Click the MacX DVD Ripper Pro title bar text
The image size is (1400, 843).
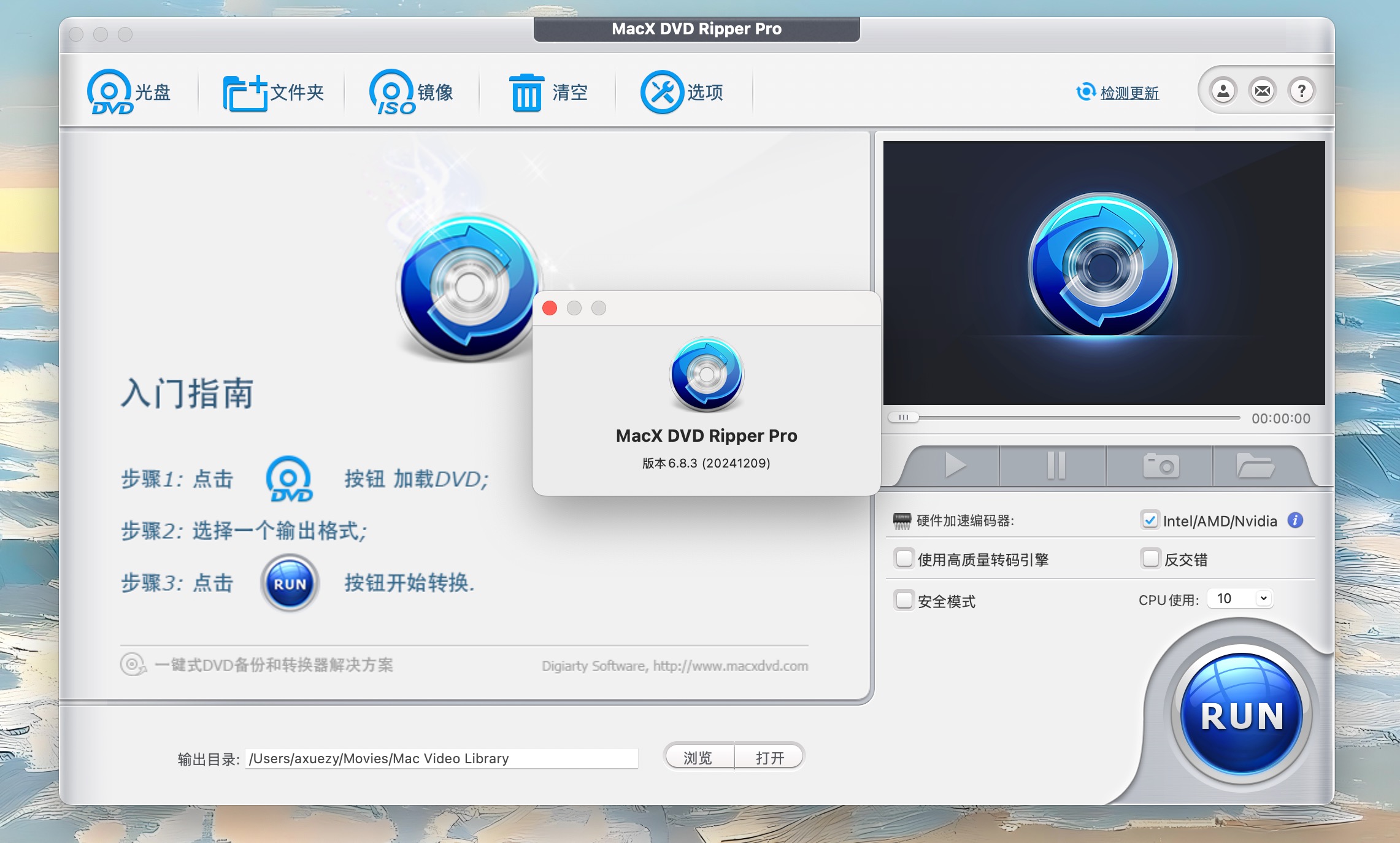tap(696, 29)
